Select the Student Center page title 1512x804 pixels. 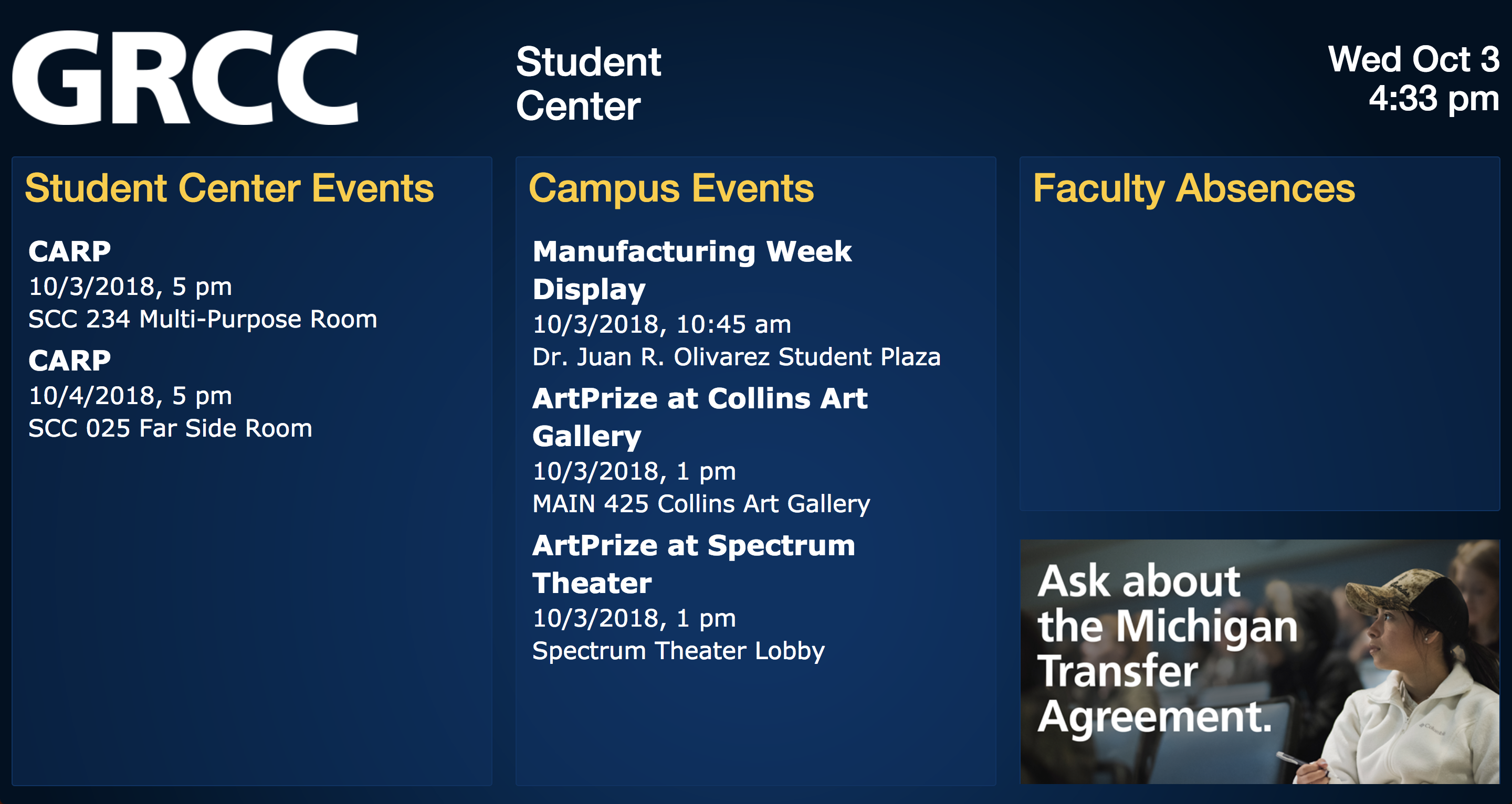coord(589,83)
